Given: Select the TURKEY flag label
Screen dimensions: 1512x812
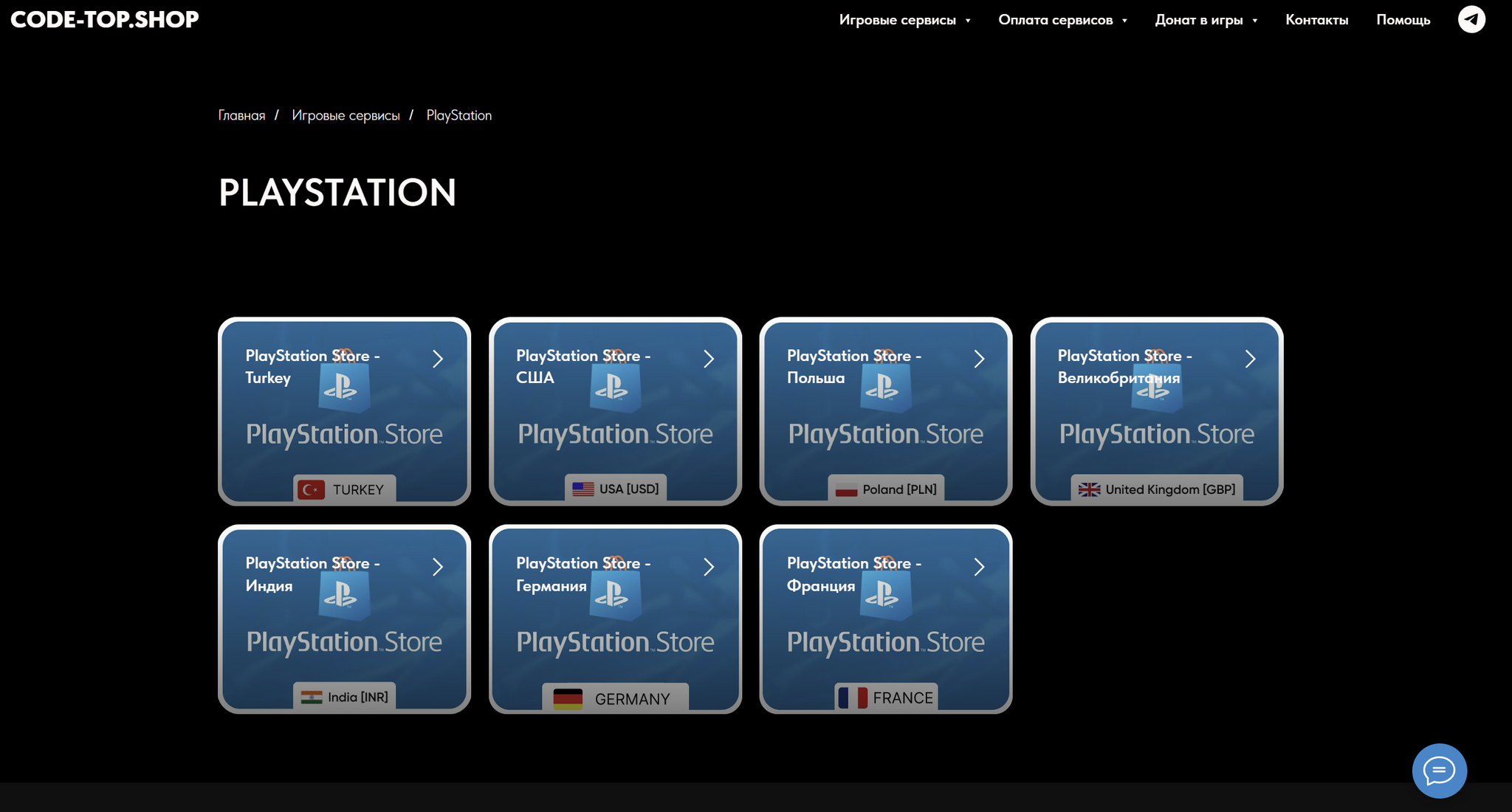Looking at the screenshot, I should point(345,489).
